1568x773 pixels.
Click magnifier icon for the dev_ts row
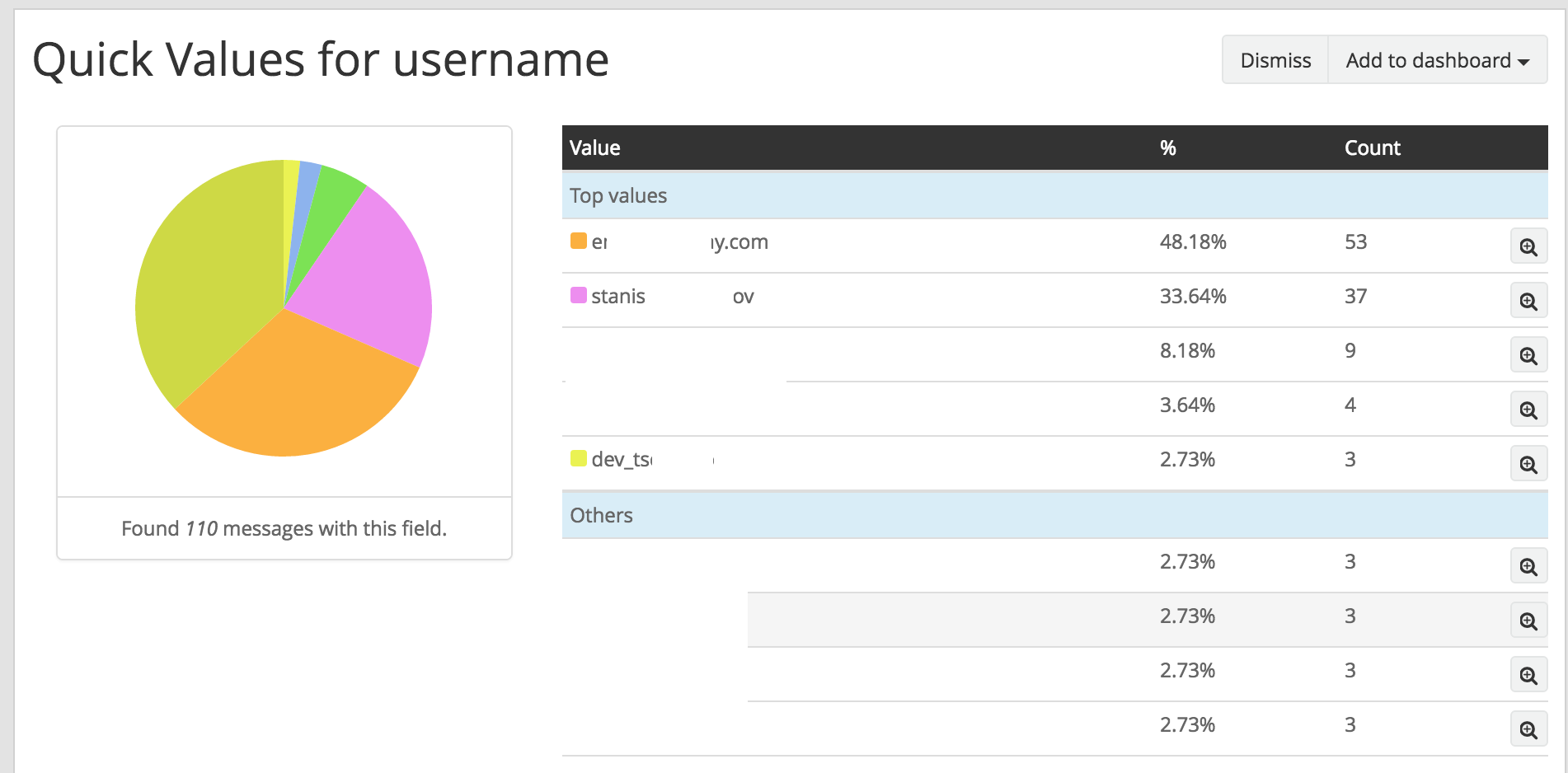(x=1528, y=464)
